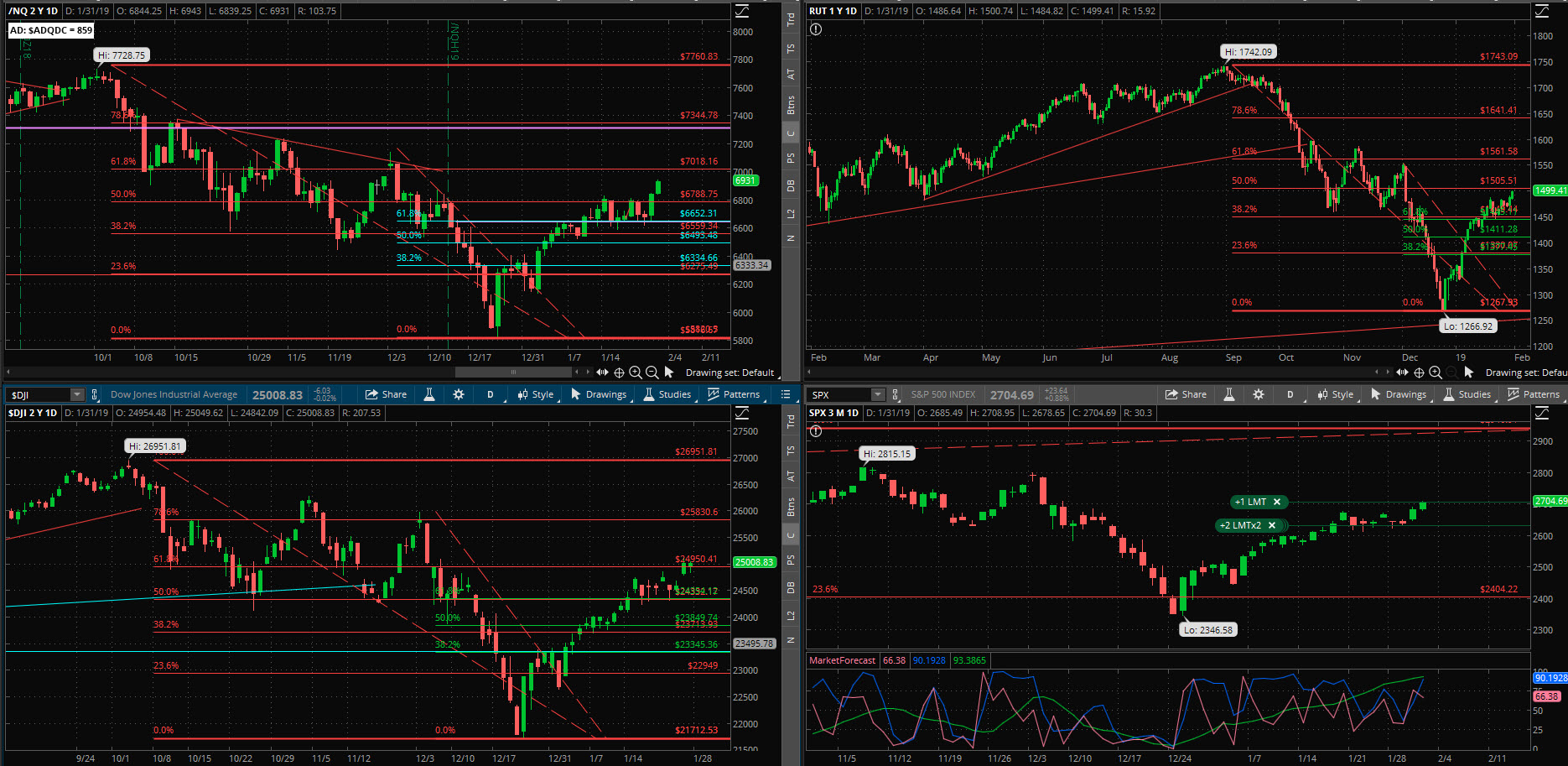Viewport: 1568px width, 766px height.
Task: Click the alert info icon on the SPX chart
Action: 816,431
